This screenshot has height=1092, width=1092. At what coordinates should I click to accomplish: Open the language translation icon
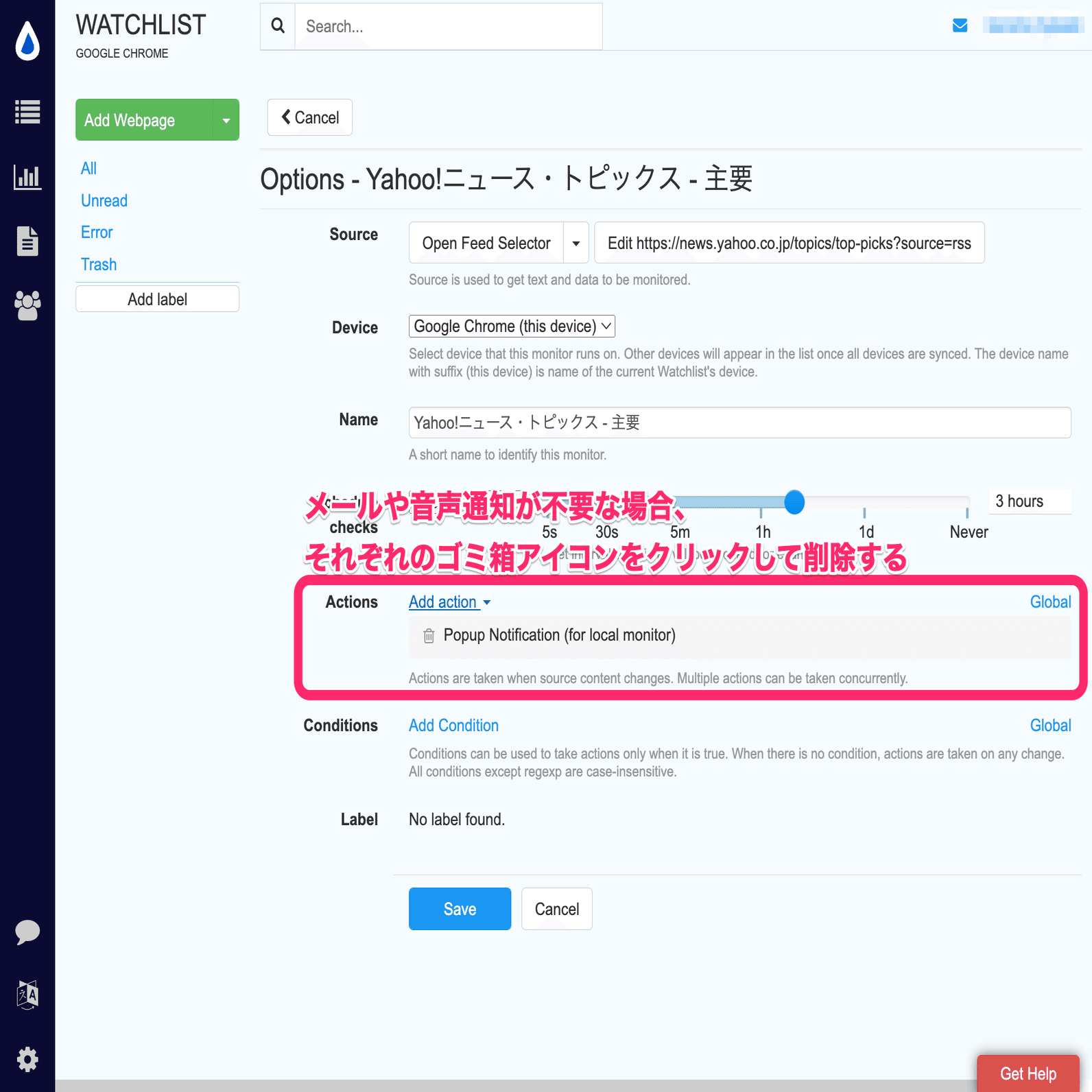click(27, 995)
